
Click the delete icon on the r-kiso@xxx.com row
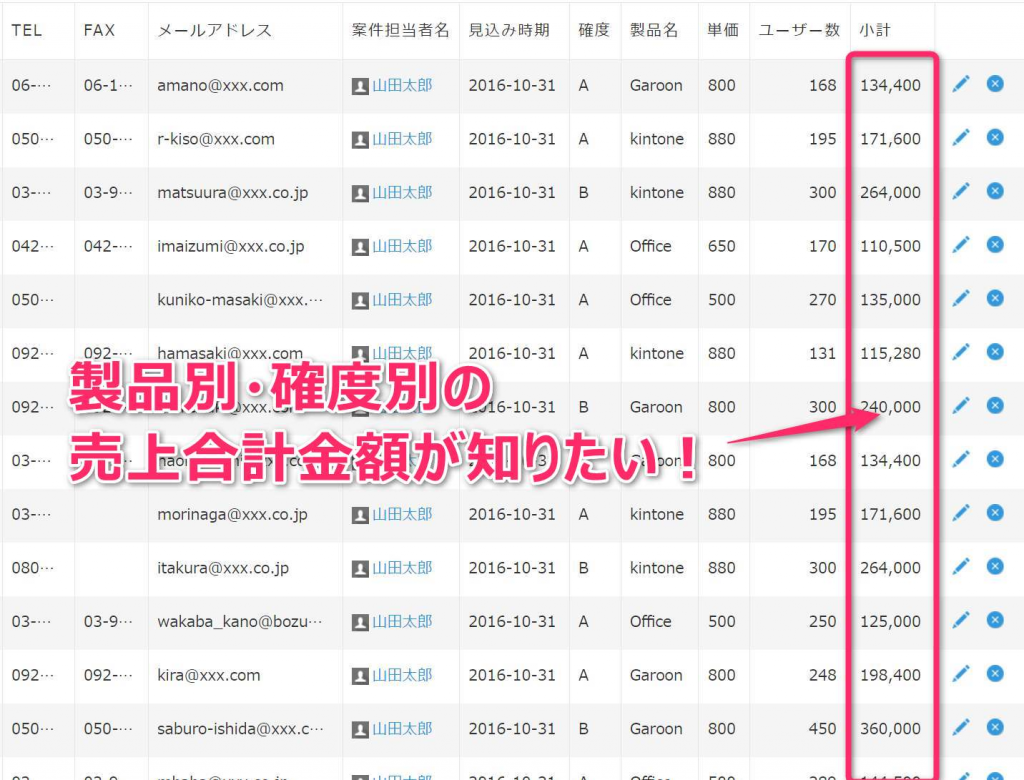coord(995,138)
